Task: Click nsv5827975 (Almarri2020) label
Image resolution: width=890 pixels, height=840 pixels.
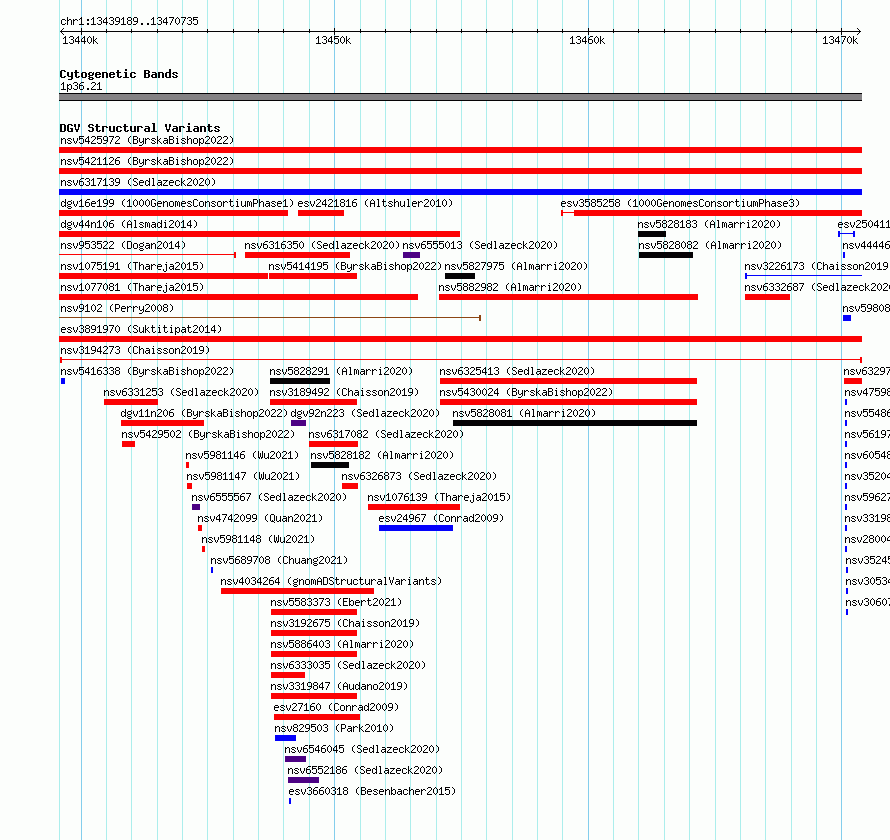Action: 516,266
